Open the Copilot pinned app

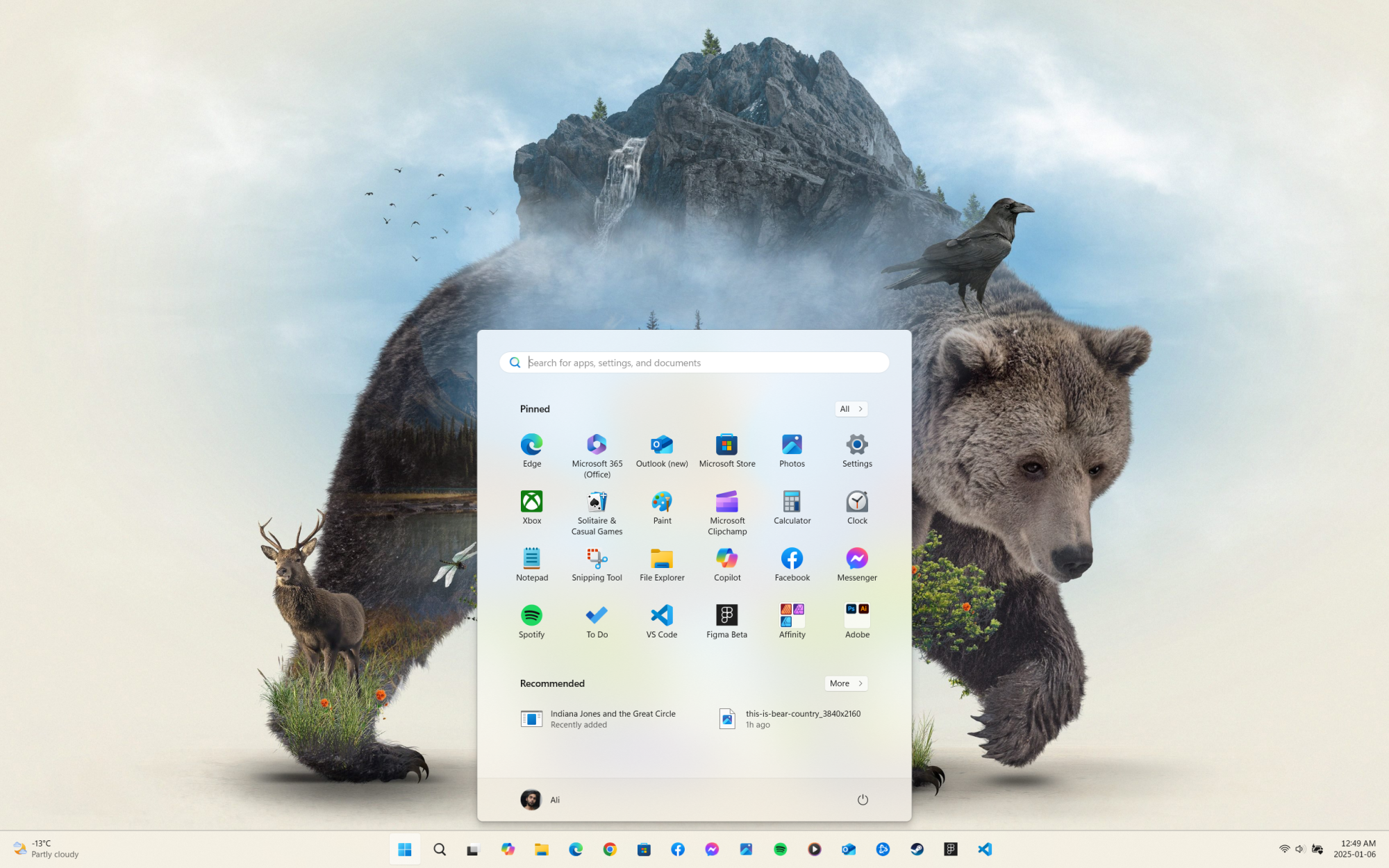click(726, 565)
